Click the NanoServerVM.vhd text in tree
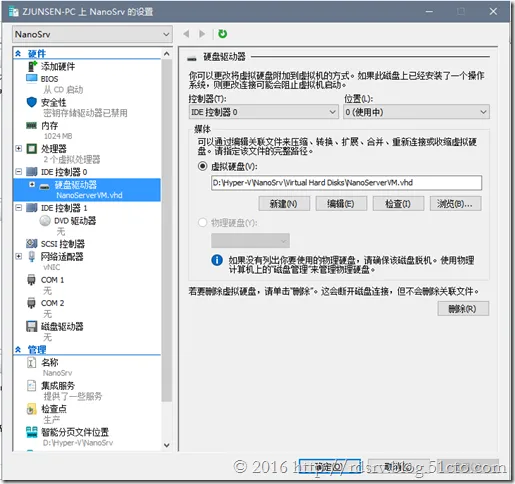Viewport: 515px width, 484px height. click(89, 195)
